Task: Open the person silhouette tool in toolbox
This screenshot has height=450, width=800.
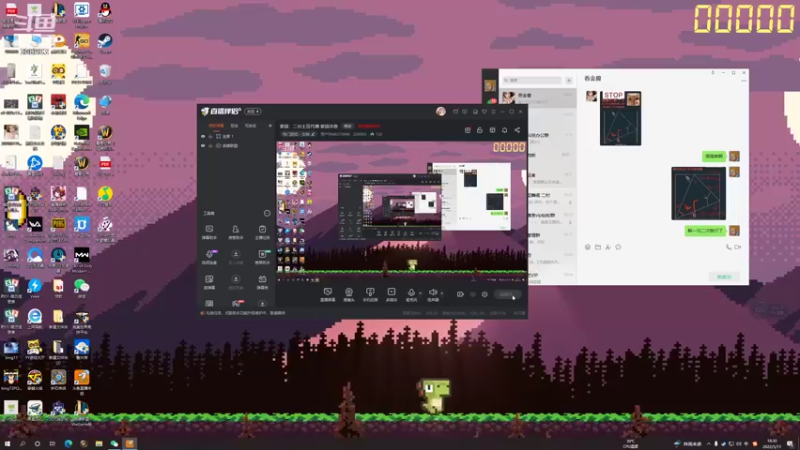Action: 235,232
